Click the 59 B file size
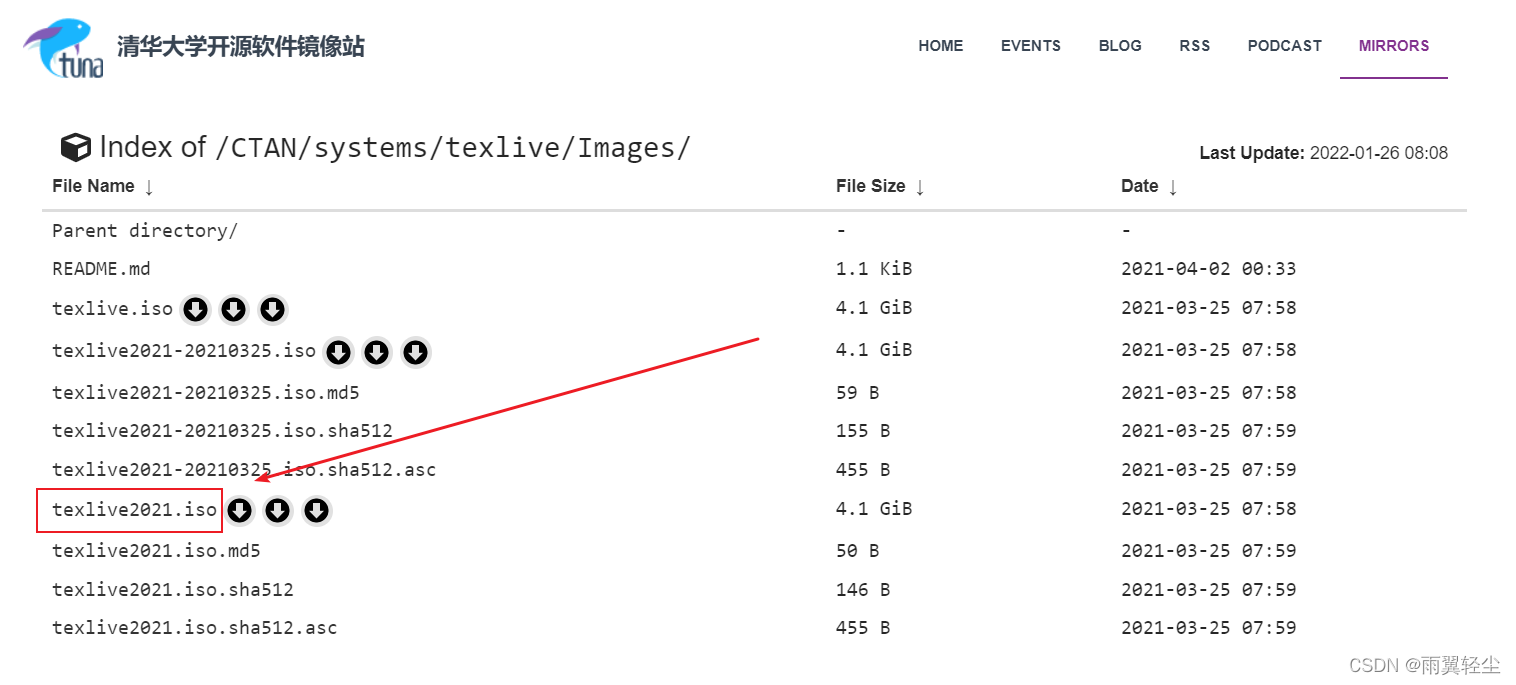The width and height of the screenshot is (1516, 685). tap(857, 393)
